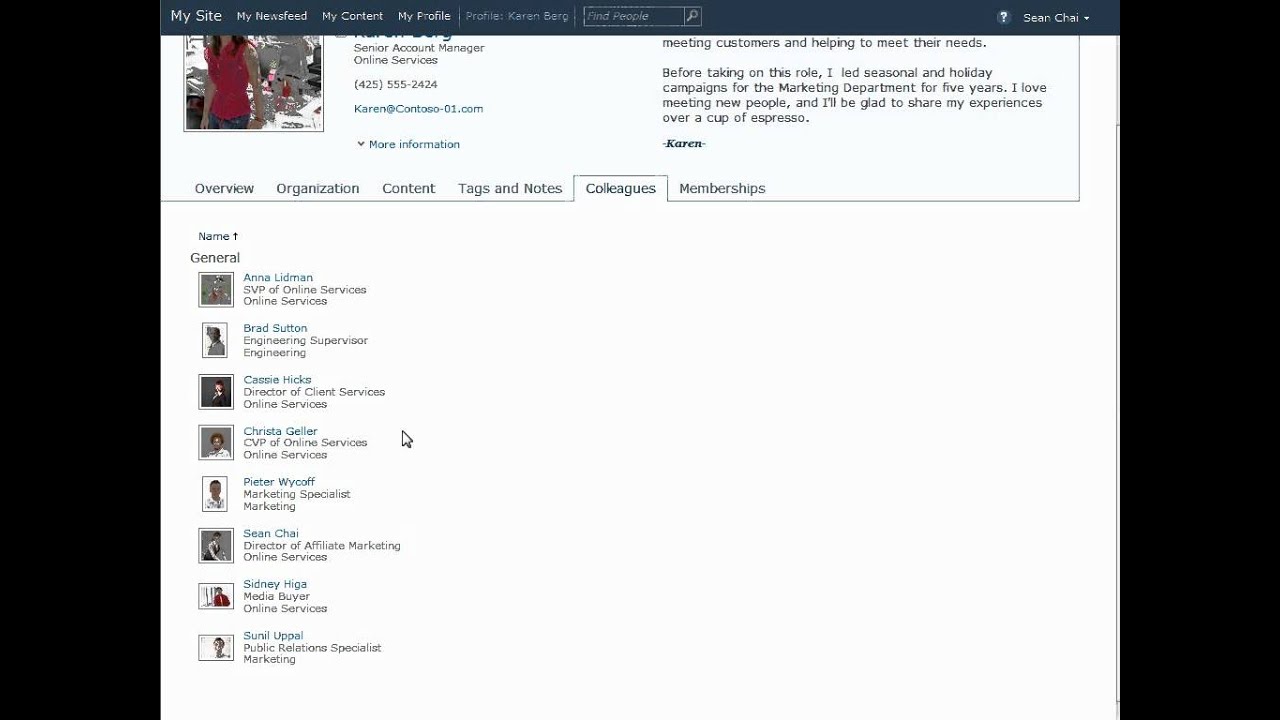Open Pieter Wycoff's profile link
Image resolution: width=1280 pixels, height=720 pixels.
279,482
